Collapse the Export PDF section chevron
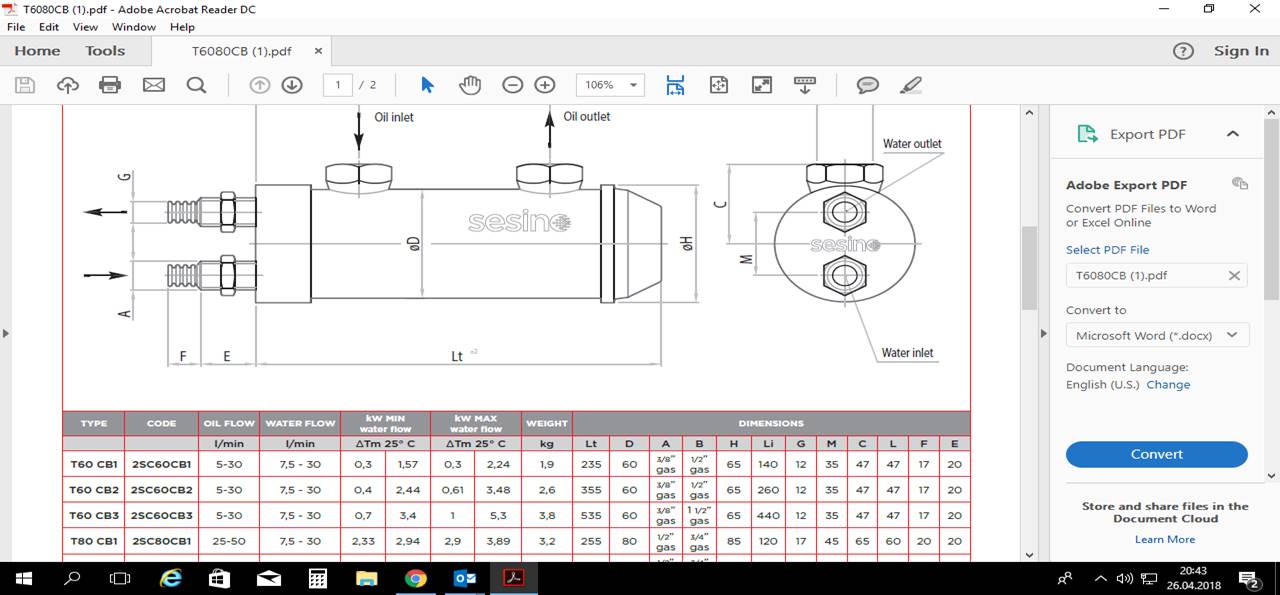Screen dimensions: 1280x595 click(x=1233, y=134)
